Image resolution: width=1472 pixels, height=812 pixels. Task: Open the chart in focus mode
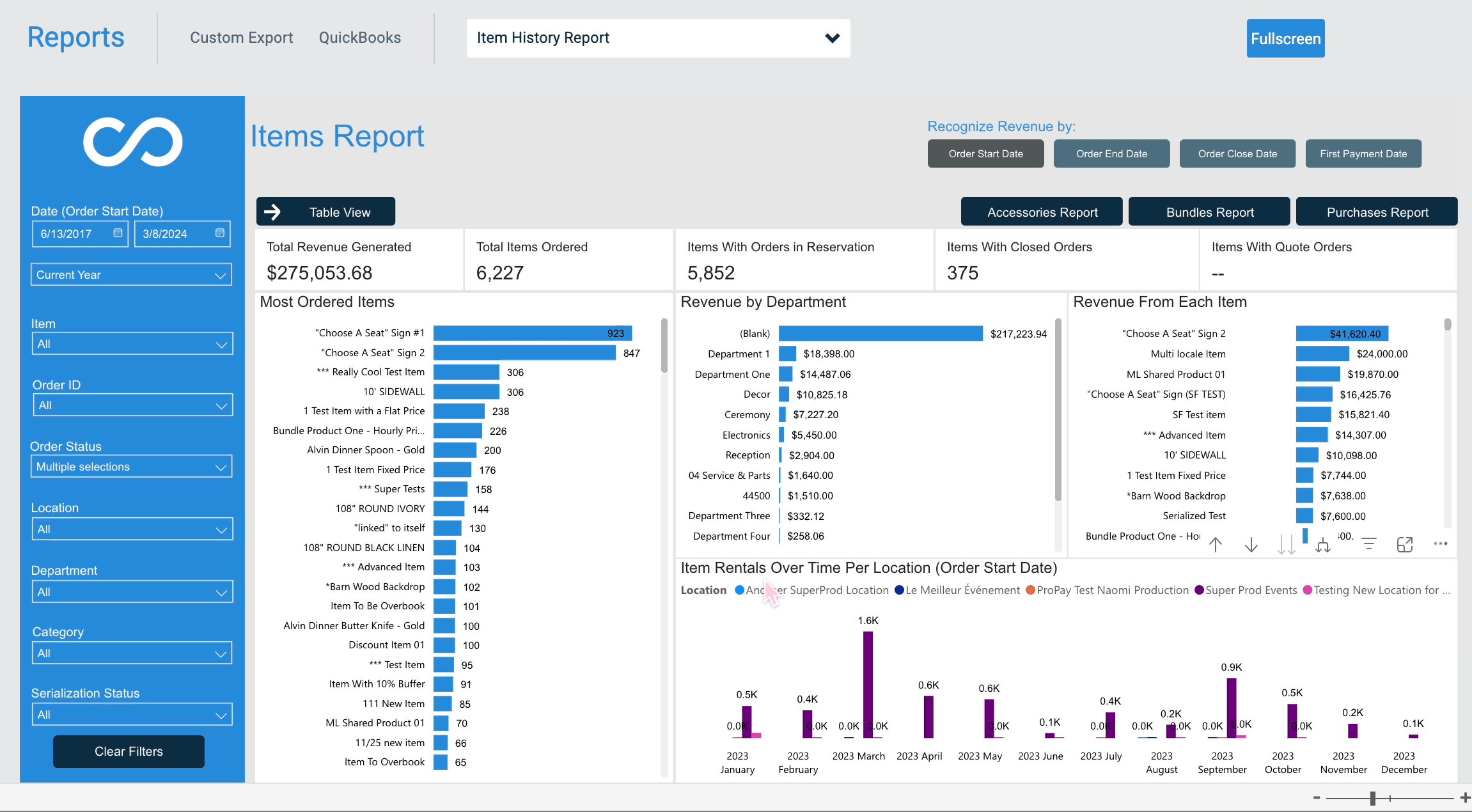pos(1405,544)
